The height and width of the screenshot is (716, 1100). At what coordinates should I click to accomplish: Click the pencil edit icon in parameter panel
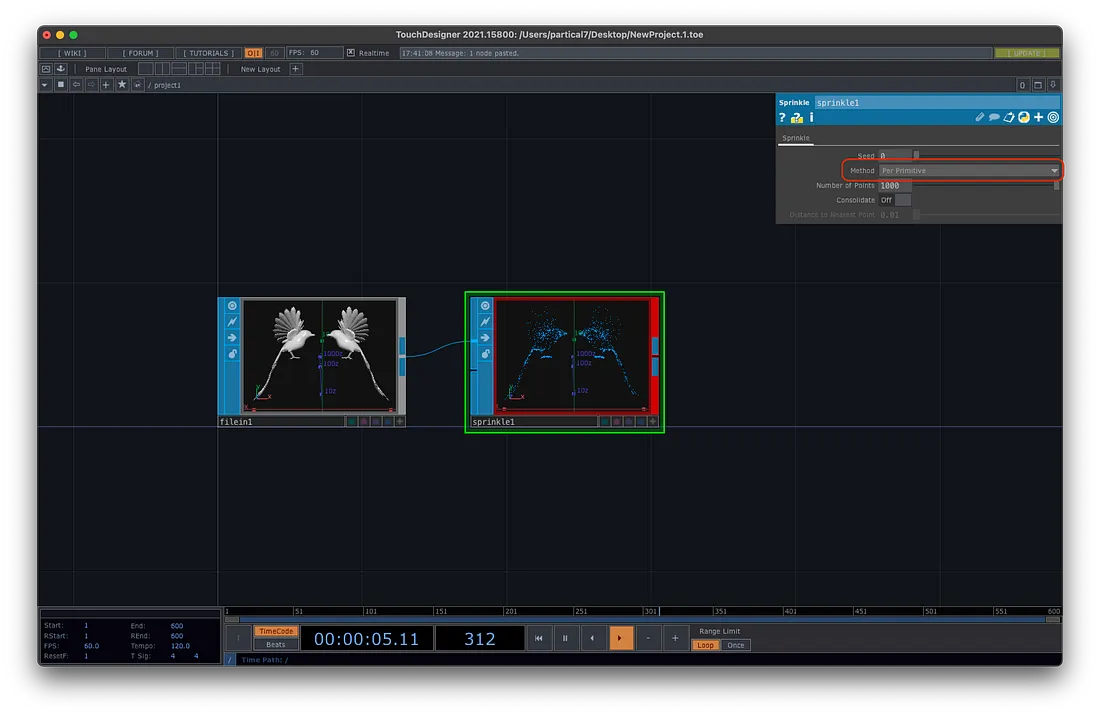pyautogui.click(x=980, y=118)
